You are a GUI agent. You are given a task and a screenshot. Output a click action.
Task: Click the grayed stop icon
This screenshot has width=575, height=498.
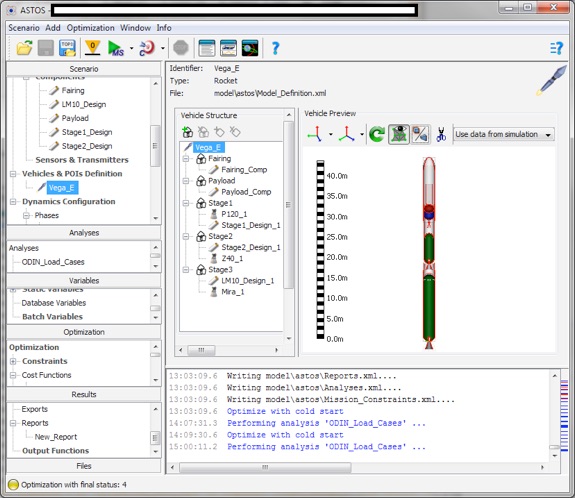(181, 48)
